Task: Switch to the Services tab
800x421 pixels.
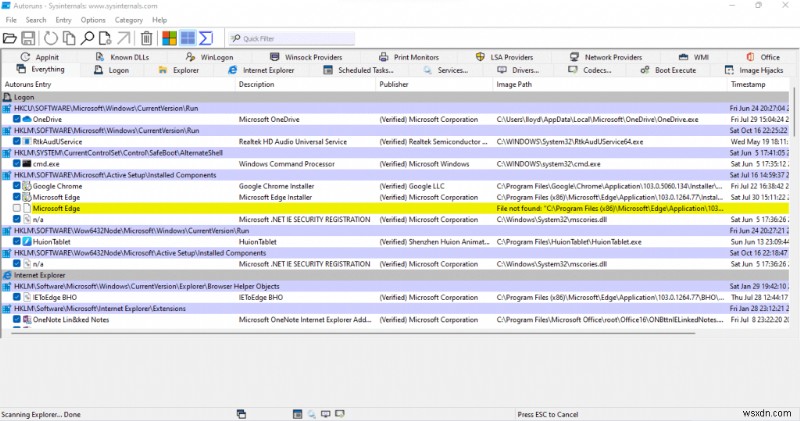Action: [x=445, y=70]
